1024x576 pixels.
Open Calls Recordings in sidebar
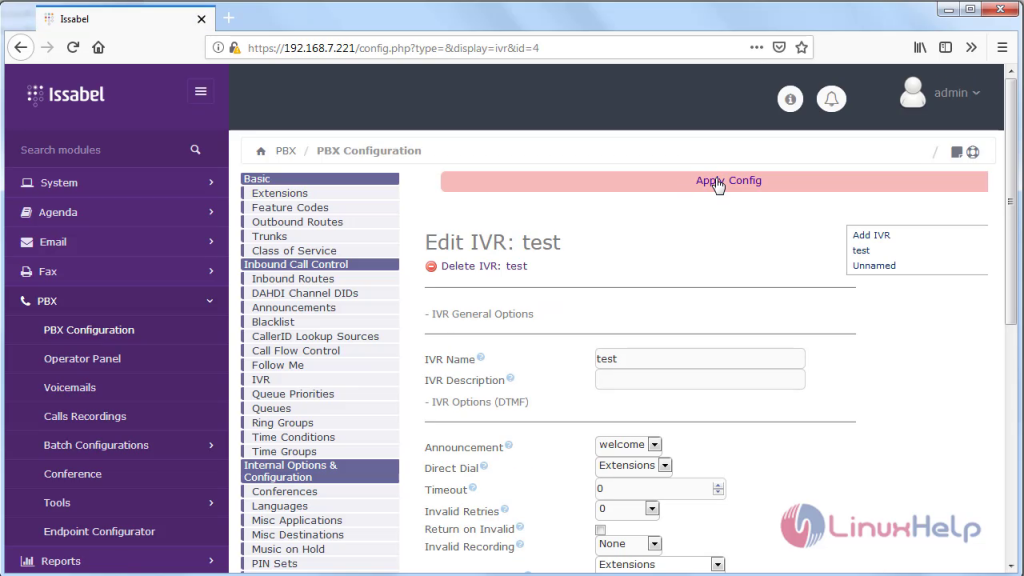(85, 416)
